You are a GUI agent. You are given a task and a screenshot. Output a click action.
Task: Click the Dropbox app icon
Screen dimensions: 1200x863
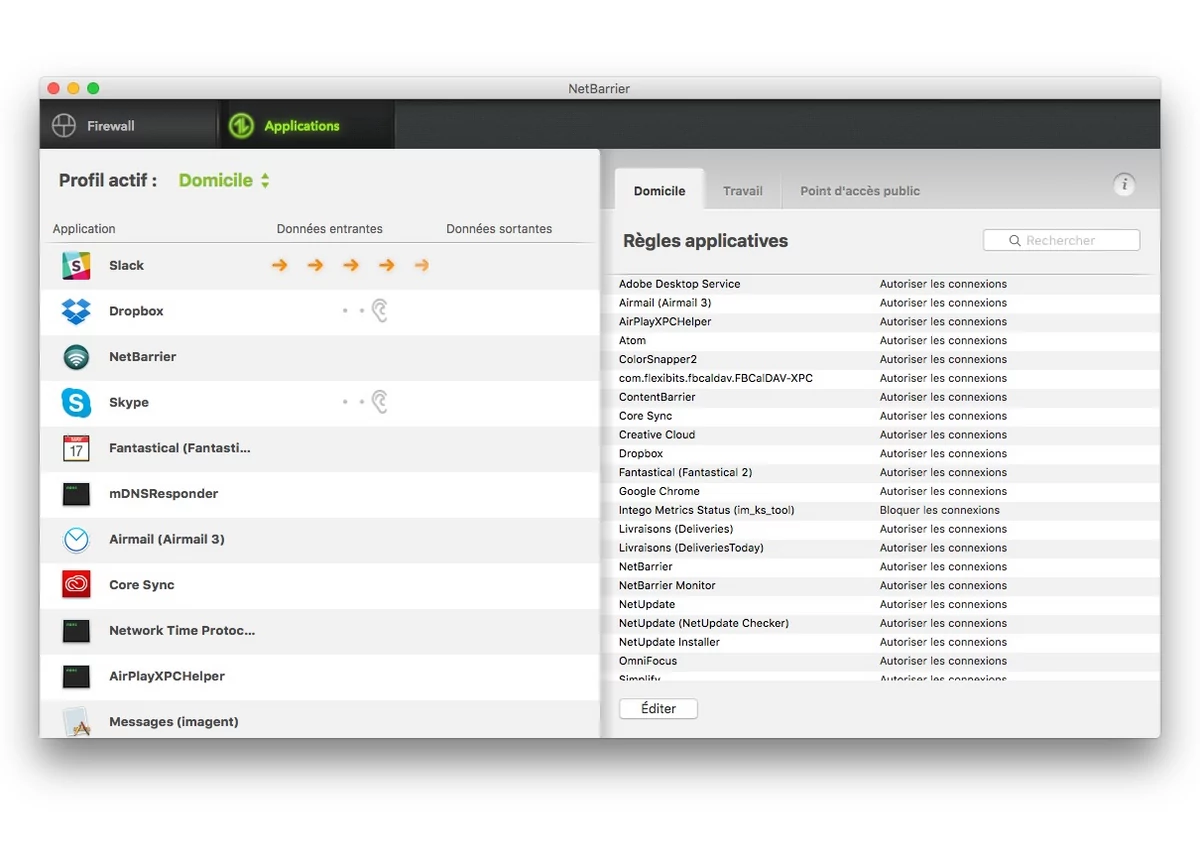pyautogui.click(x=76, y=311)
